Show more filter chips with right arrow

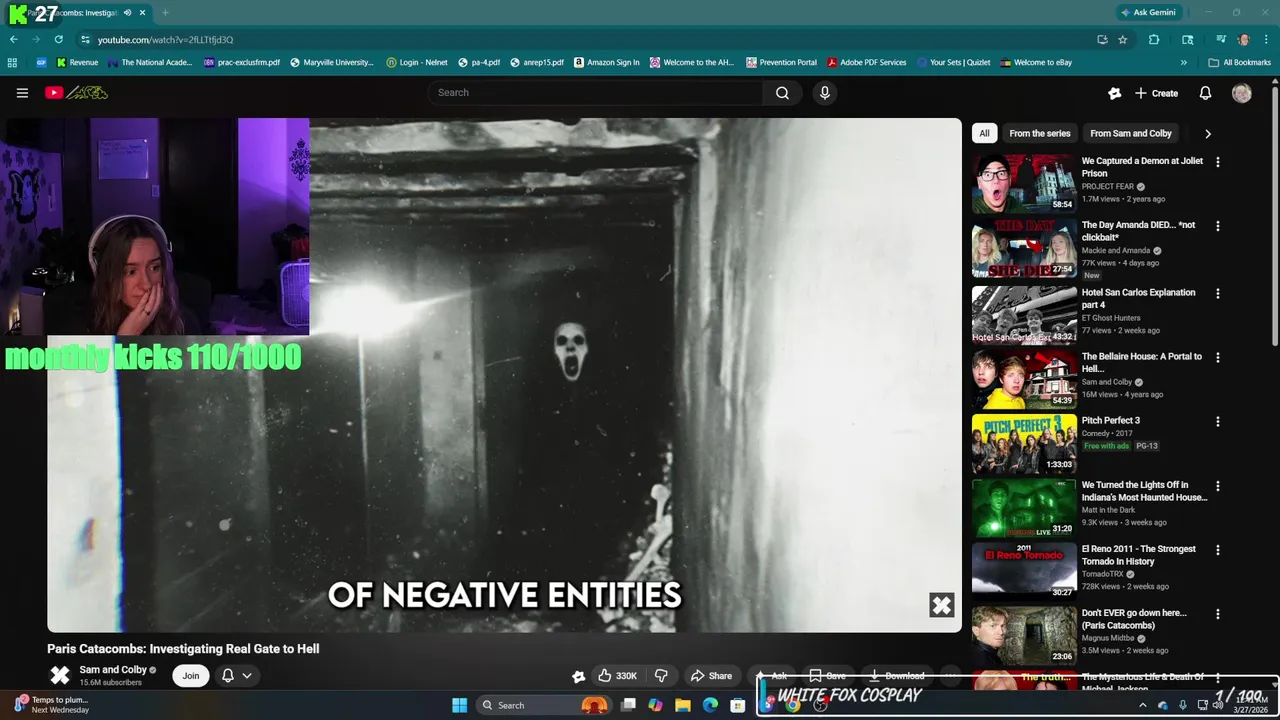pos(1208,133)
